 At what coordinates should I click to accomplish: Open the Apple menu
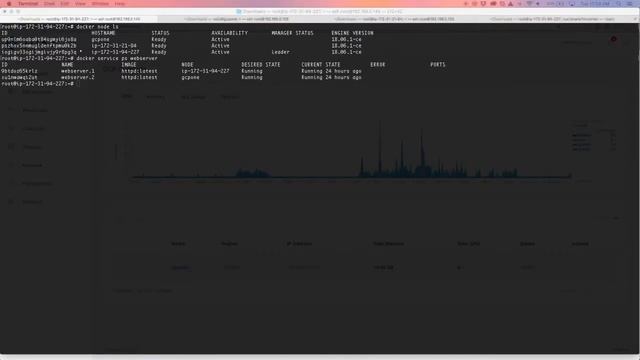click(9, 4)
